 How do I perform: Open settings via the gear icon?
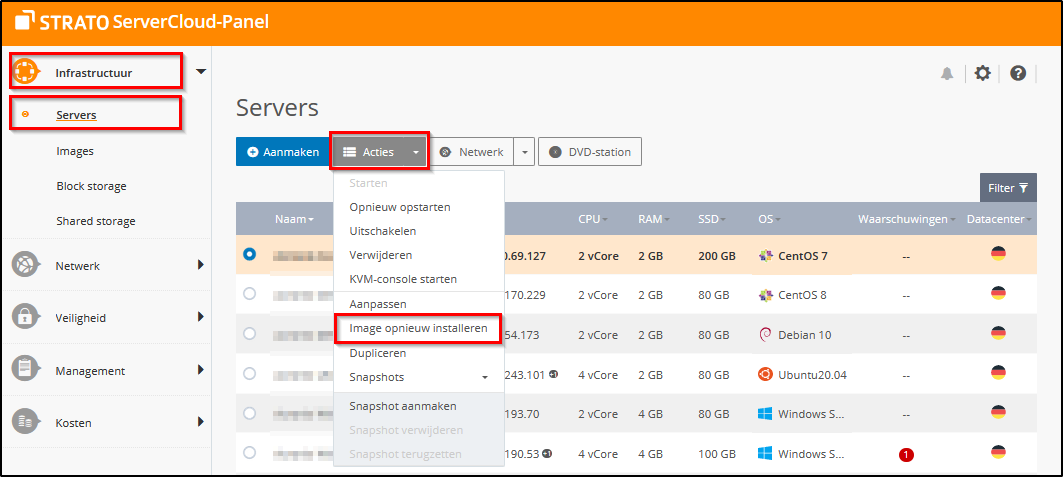[982, 74]
